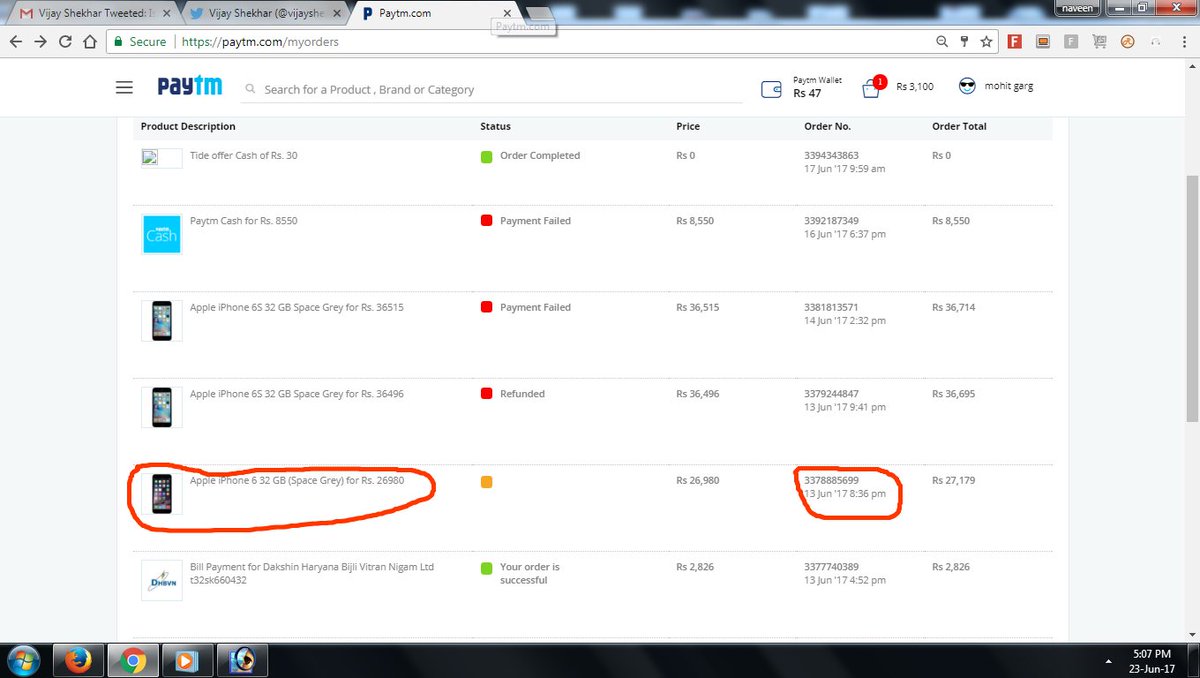
Task: Click the zoom magnifier icon in address bar
Action: (942, 42)
